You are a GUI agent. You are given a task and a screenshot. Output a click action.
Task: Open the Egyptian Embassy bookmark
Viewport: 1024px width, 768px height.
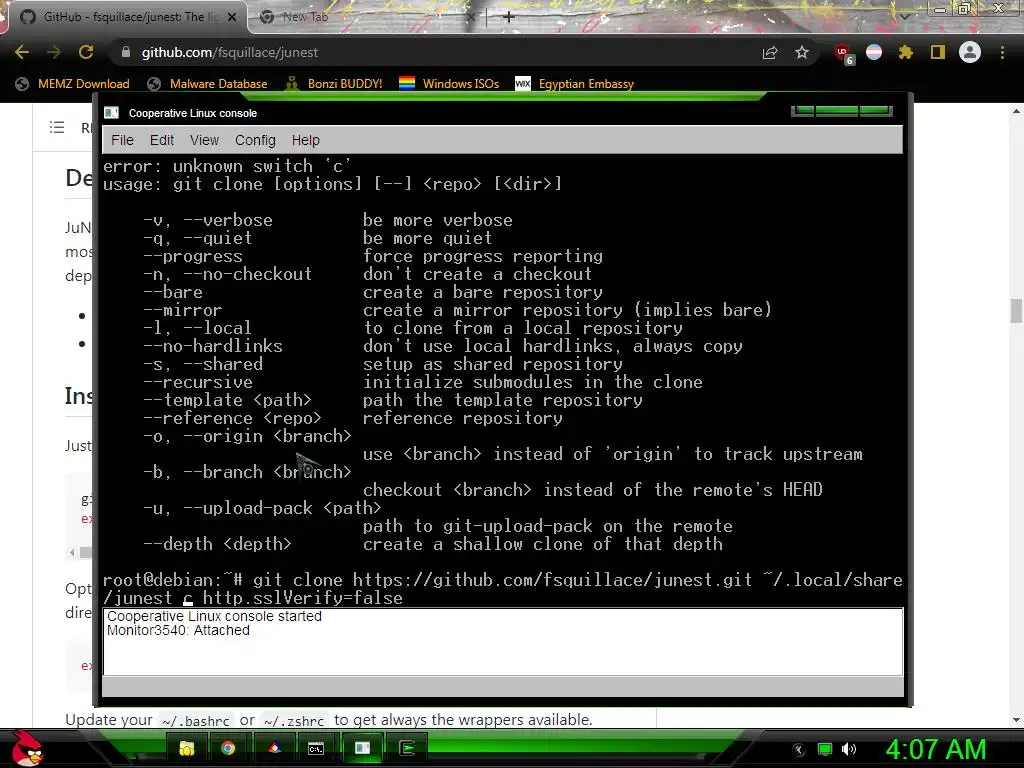(x=575, y=84)
